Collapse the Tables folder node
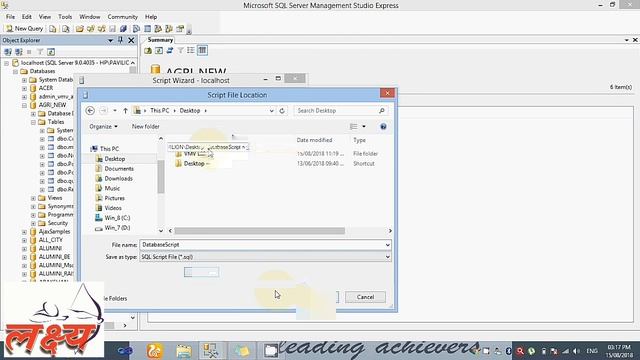The width and height of the screenshot is (640, 360). click(x=33, y=122)
